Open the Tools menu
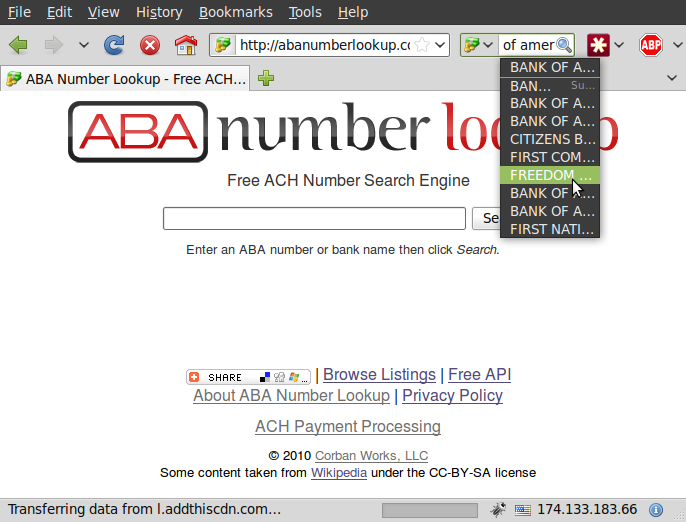The height and width of the screenshot is (522, 686). (305, 12)
